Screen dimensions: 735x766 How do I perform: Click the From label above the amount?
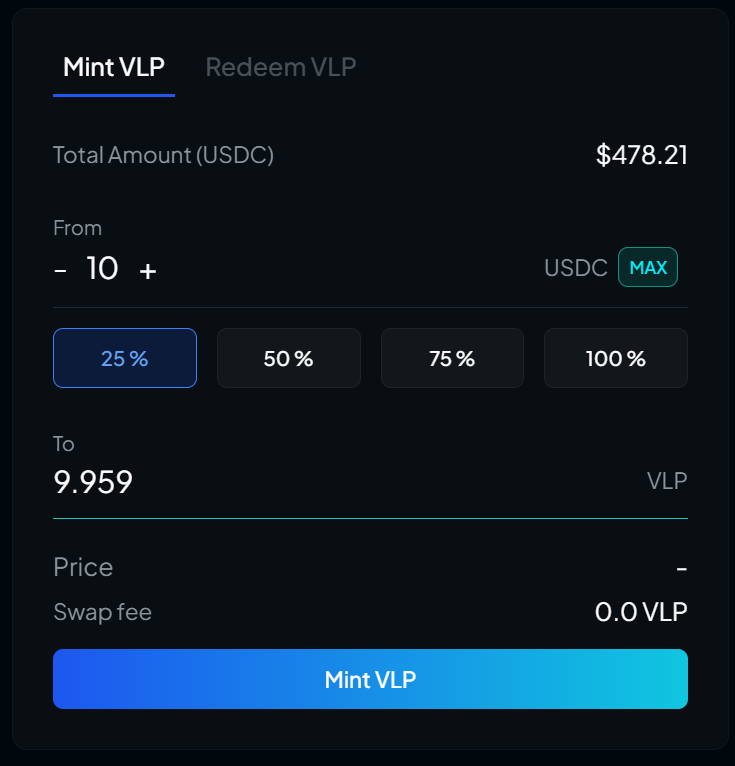[77, 228]
